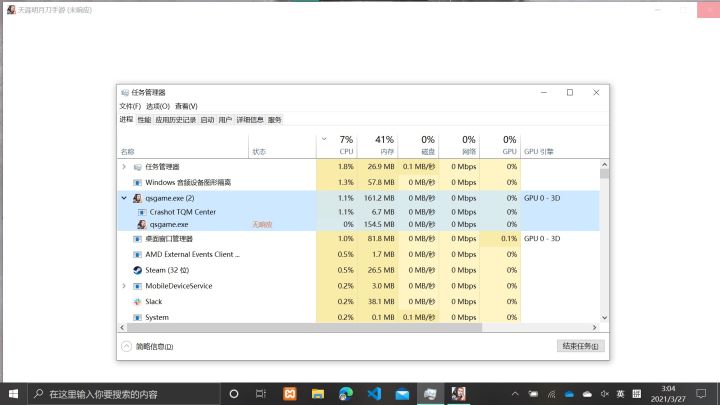Sort processes by CPU column header
720x405 pixels.
(x=337, y=145)
